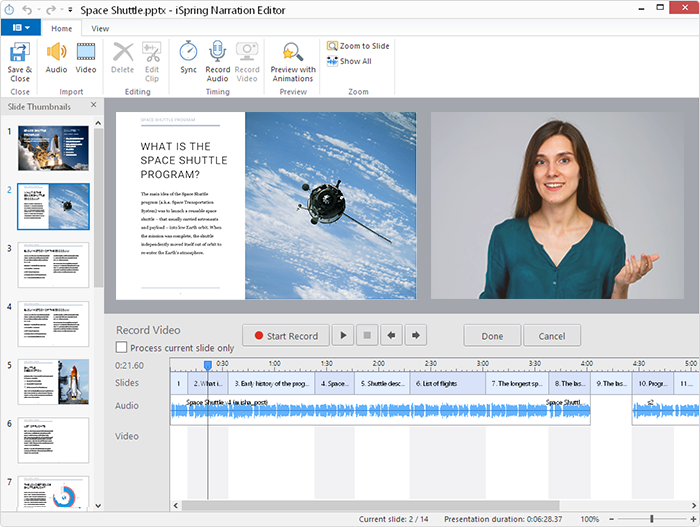Screen dimensions: 700x527
Task: Select slide 3 thumbnail
Action: coord(53,265)
